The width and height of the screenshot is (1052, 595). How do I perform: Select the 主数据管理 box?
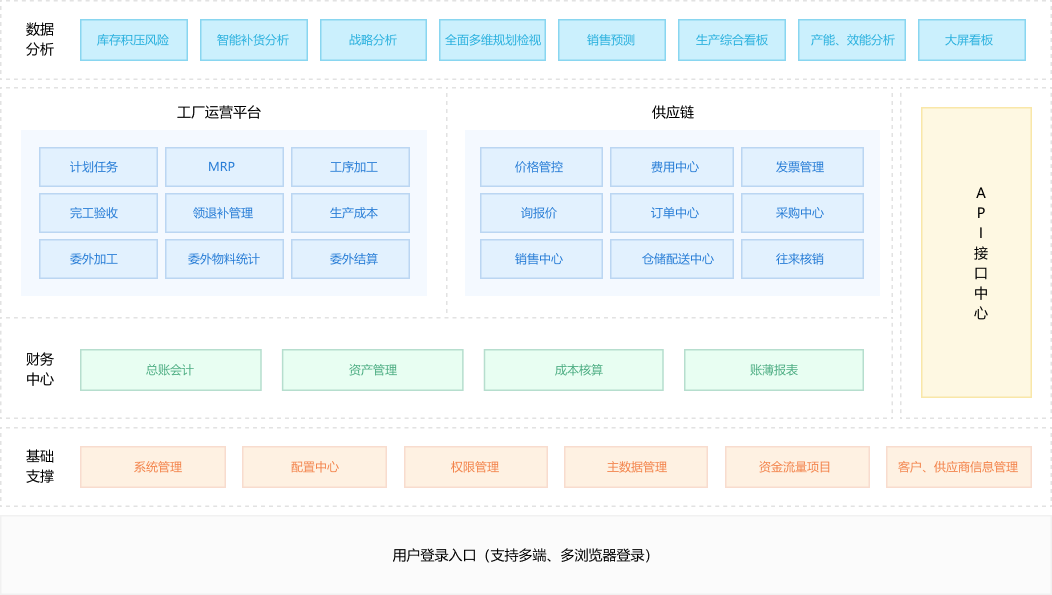click(636, 467)
